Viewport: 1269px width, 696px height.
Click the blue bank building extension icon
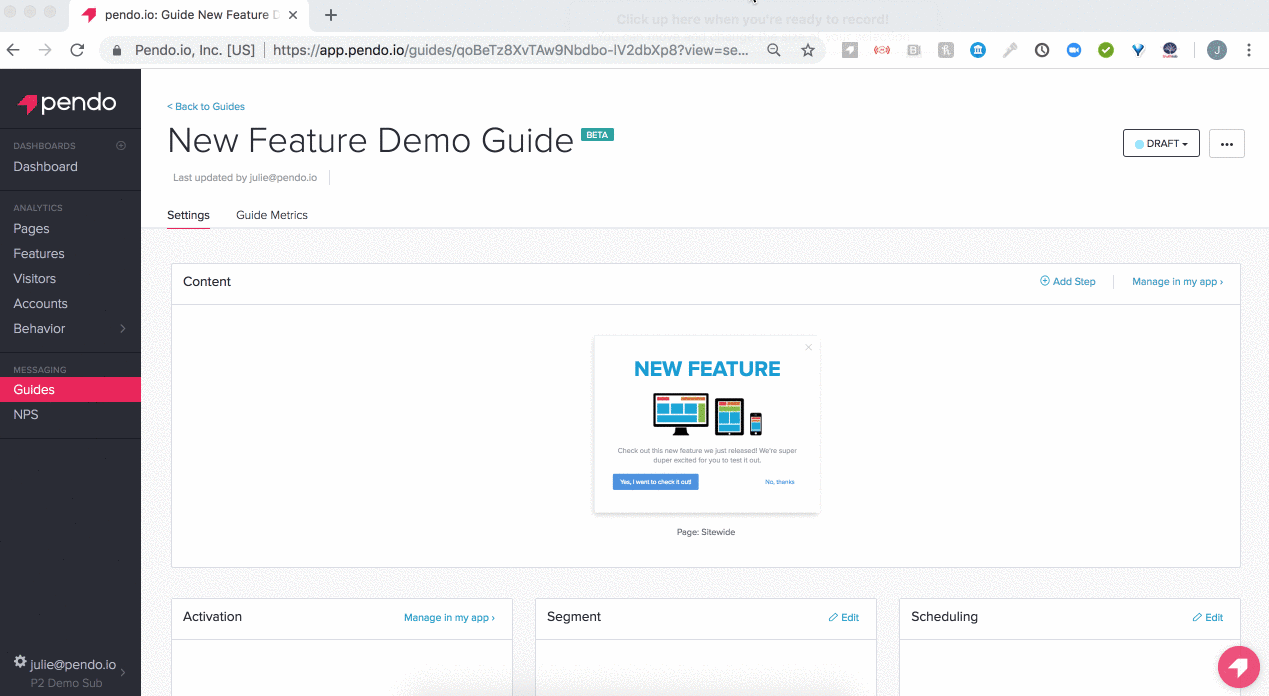click(x=978, y=50)
